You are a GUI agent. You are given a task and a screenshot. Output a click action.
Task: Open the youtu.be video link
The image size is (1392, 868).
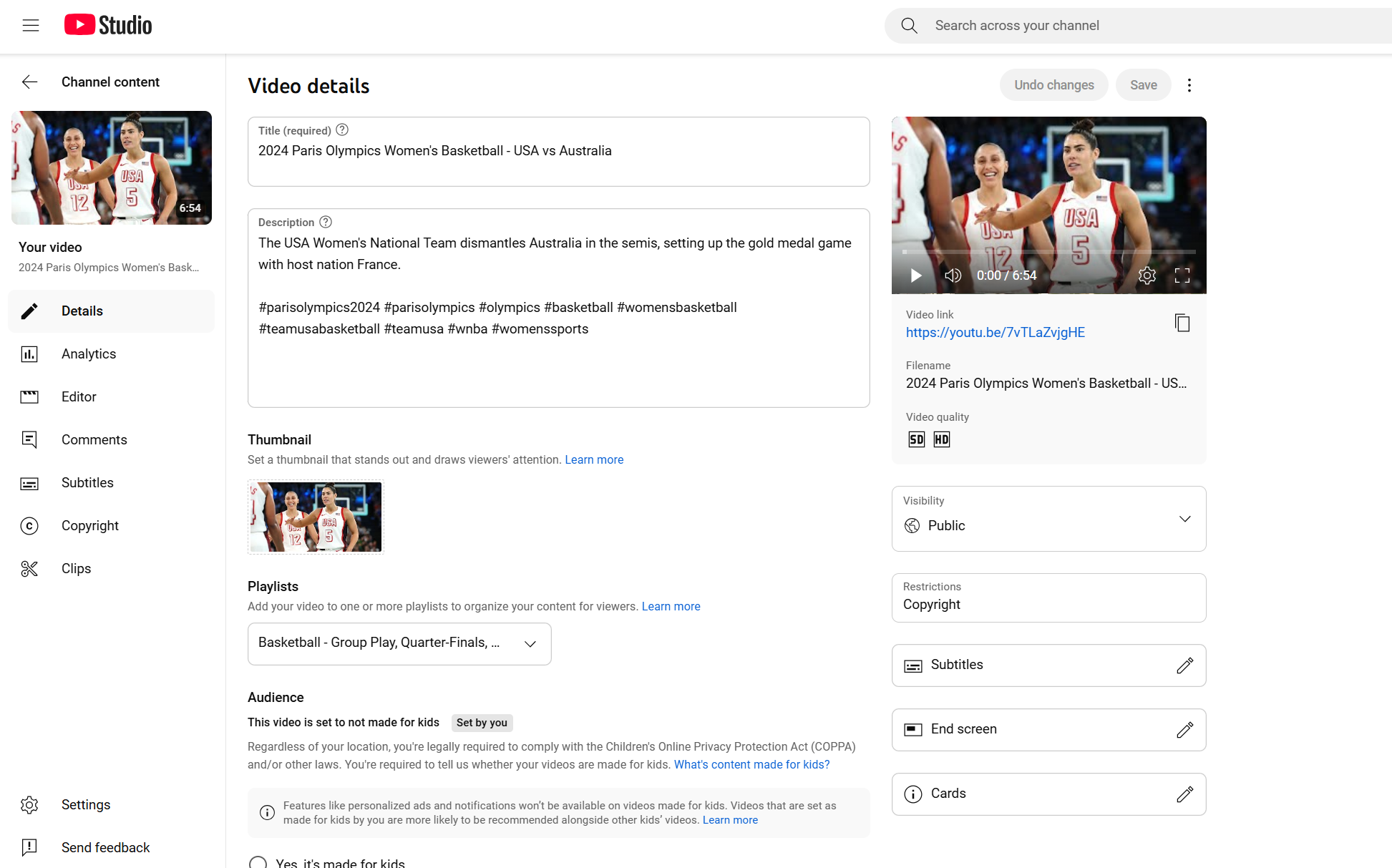(995, 333)
